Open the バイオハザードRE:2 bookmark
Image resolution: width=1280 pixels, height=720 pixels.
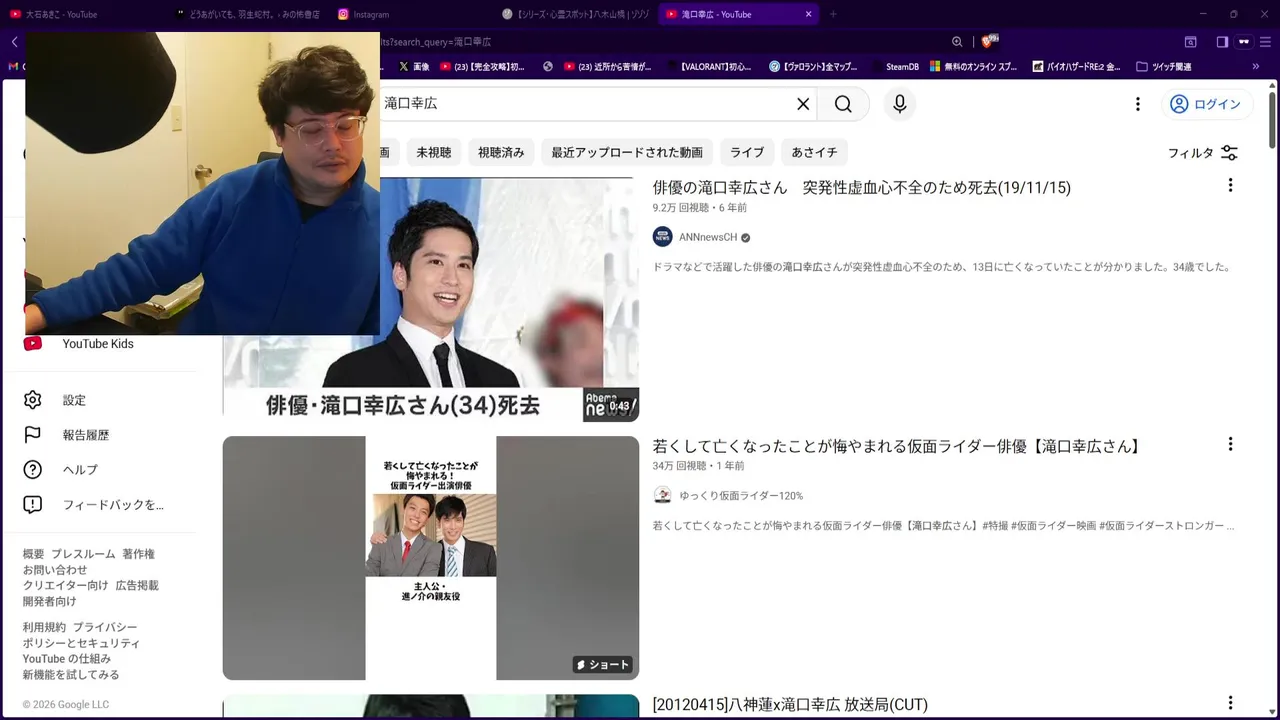(1075, 67)
